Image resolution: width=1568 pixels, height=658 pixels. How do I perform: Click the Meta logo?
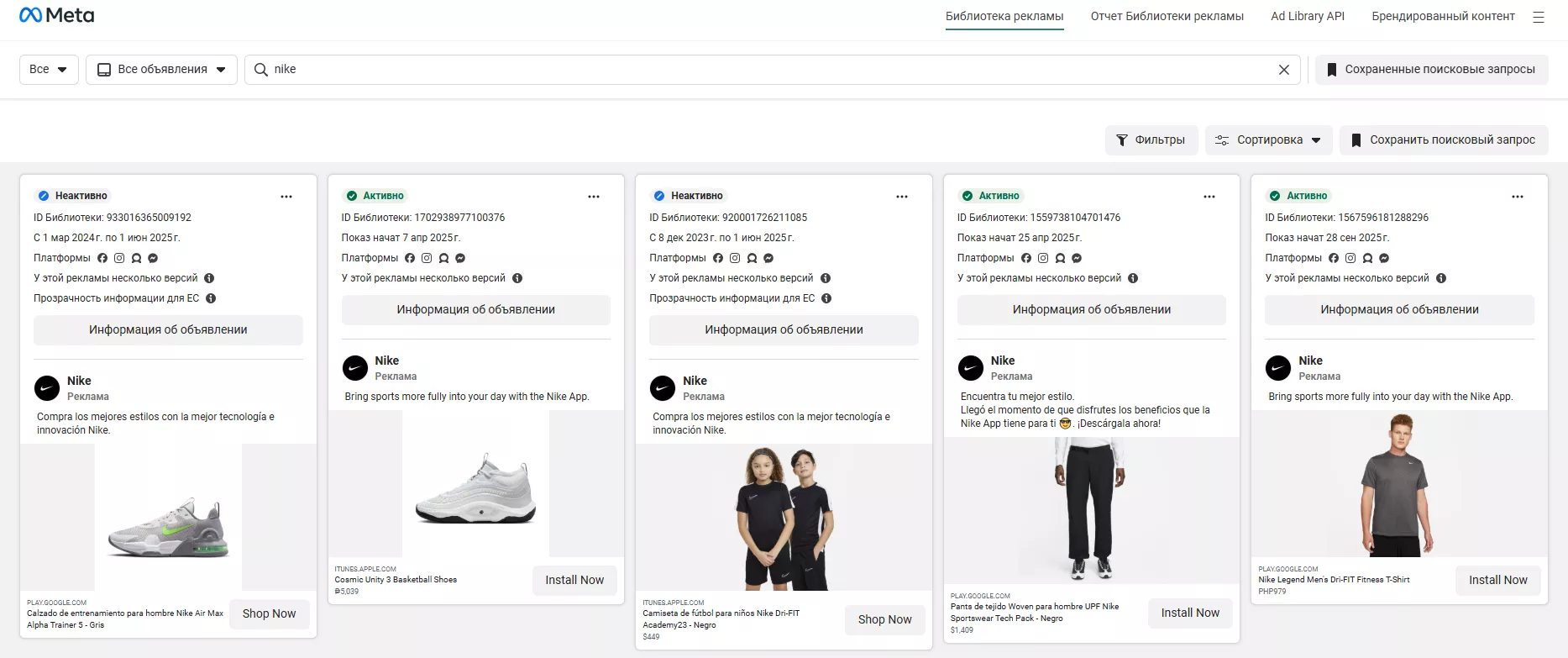pos(57,15)
